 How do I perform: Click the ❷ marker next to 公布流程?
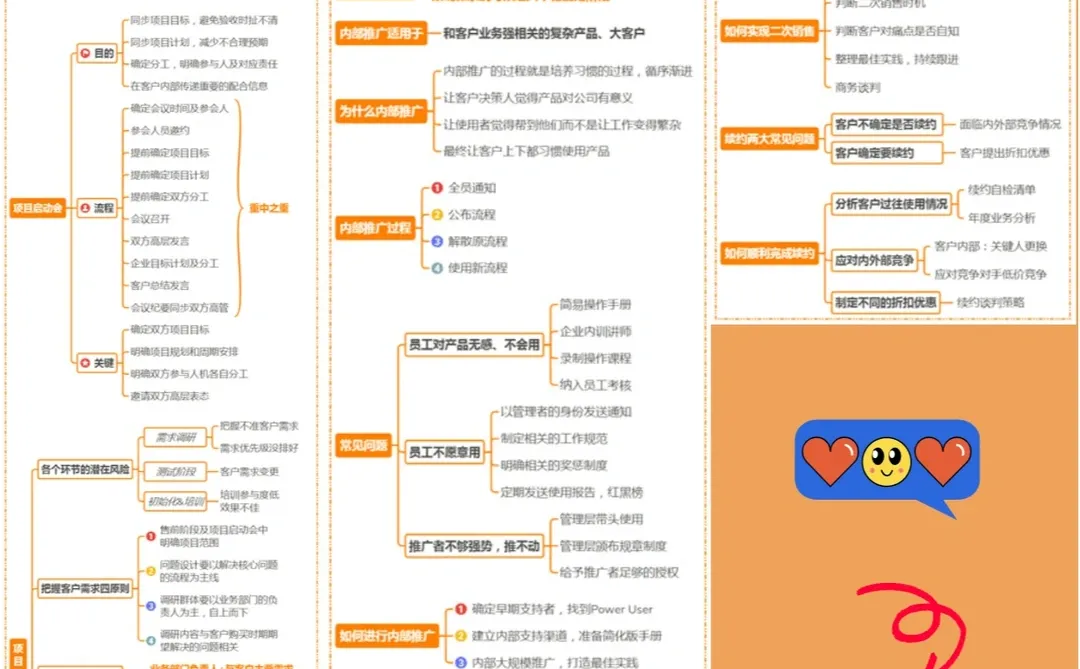[436, 214]
